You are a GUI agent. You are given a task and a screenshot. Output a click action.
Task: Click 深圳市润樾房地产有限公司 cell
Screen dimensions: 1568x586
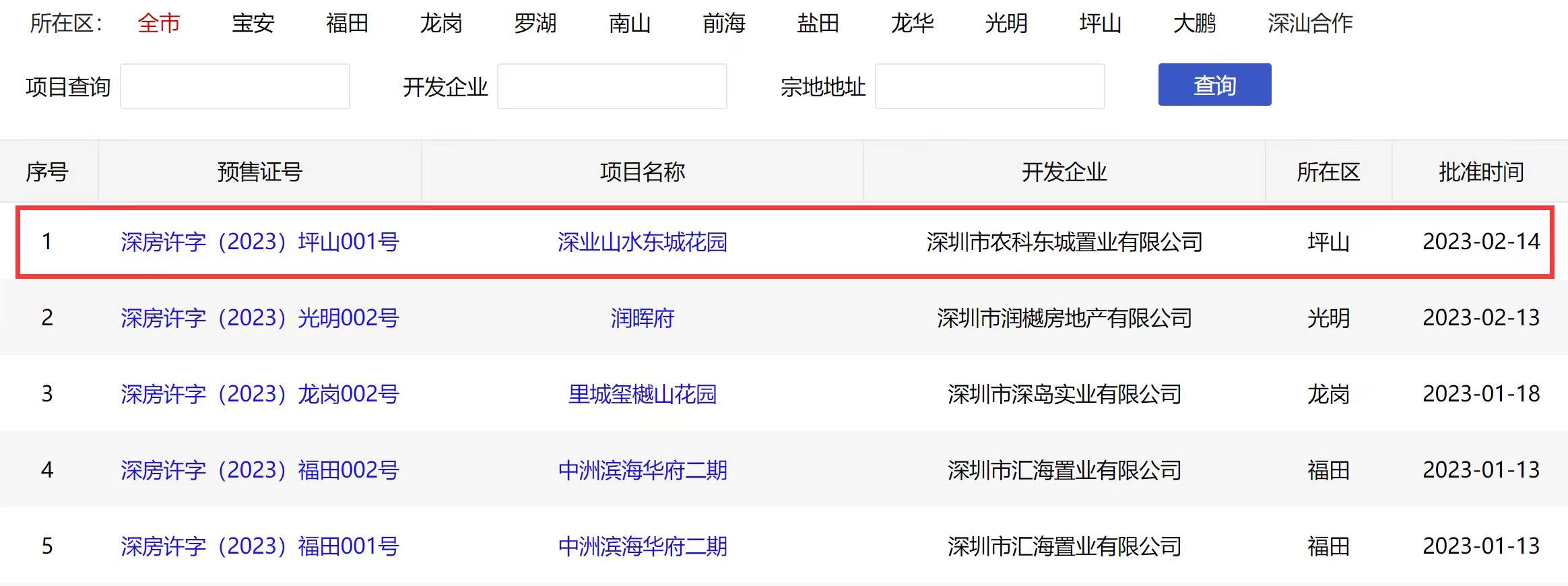pyautogui.click(x=1065, y=318)
